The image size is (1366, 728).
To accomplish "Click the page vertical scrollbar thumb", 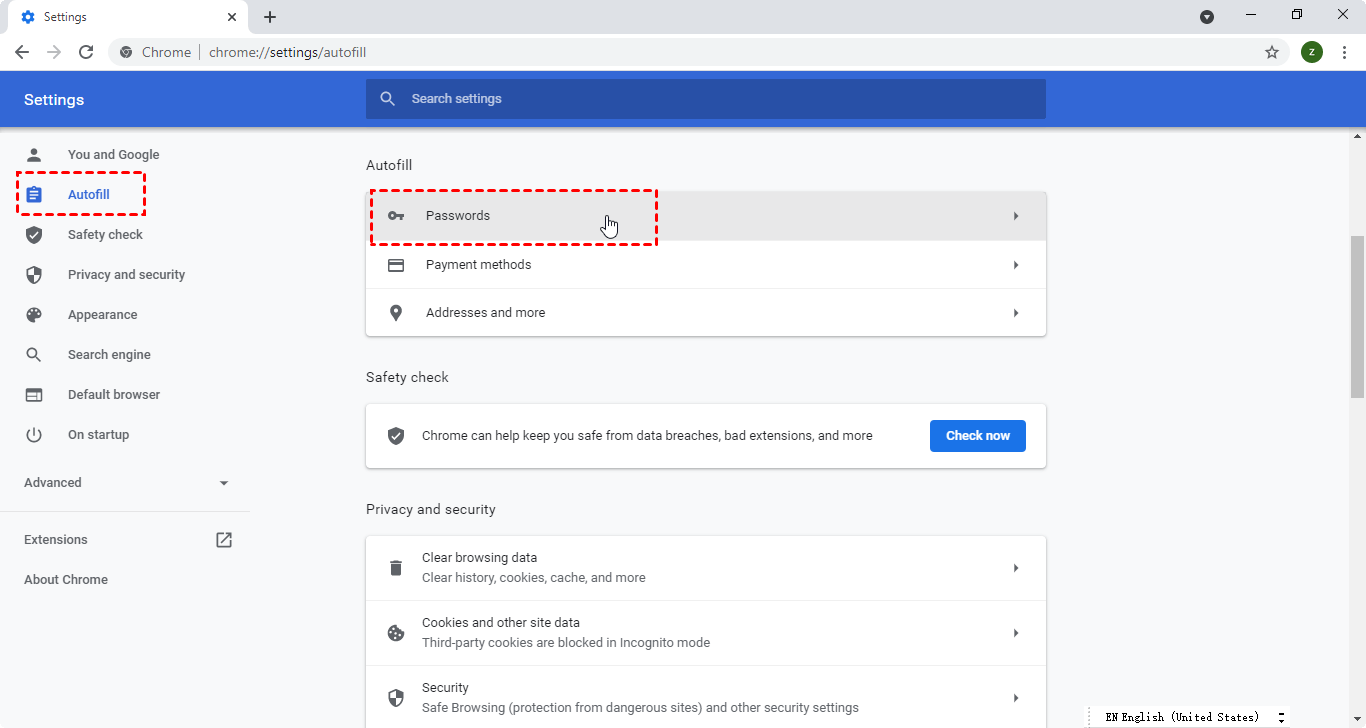I will pyautogui.click(x=1357, y=315).
